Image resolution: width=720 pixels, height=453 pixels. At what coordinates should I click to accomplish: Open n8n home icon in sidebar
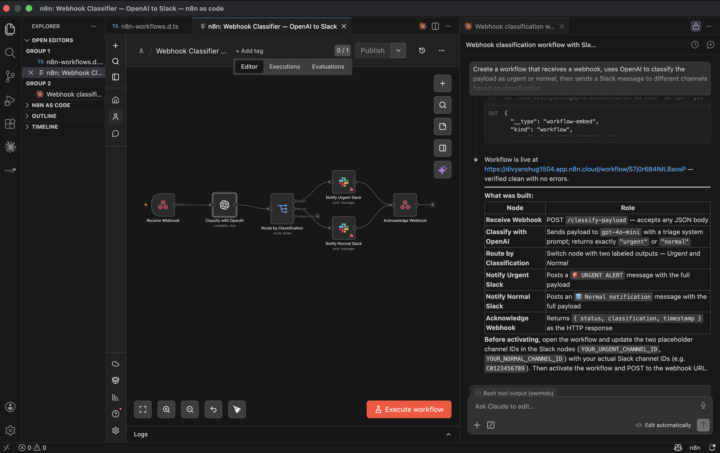(115, 100)
